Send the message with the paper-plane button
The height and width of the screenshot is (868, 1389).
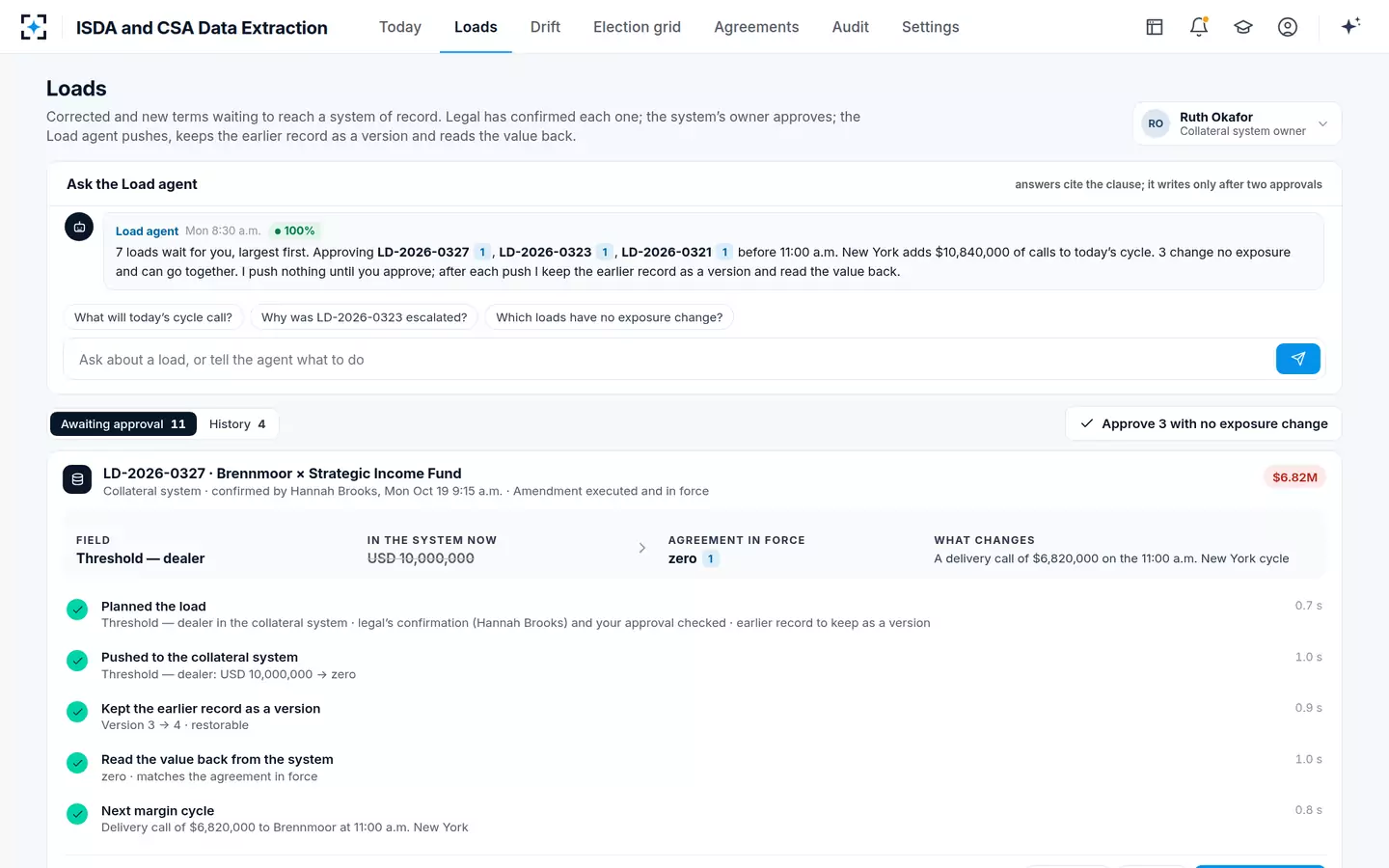click(1298, 359)
